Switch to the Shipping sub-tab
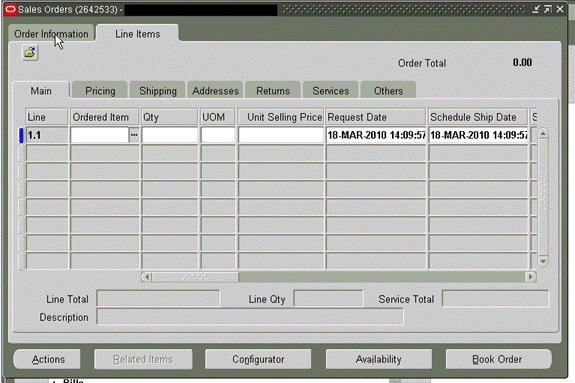Viewport: 575px width, 383px height. pyautogui.click(x=158, y=91)
